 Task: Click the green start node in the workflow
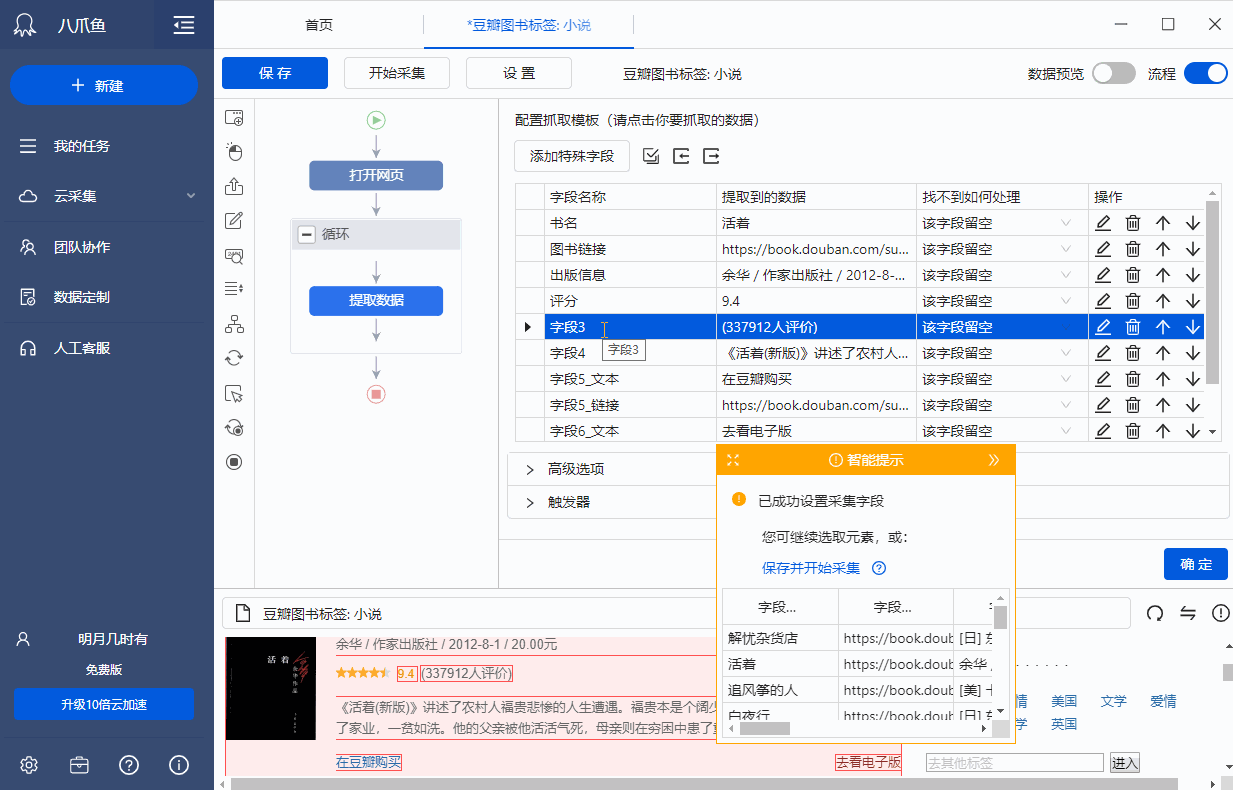376,120
